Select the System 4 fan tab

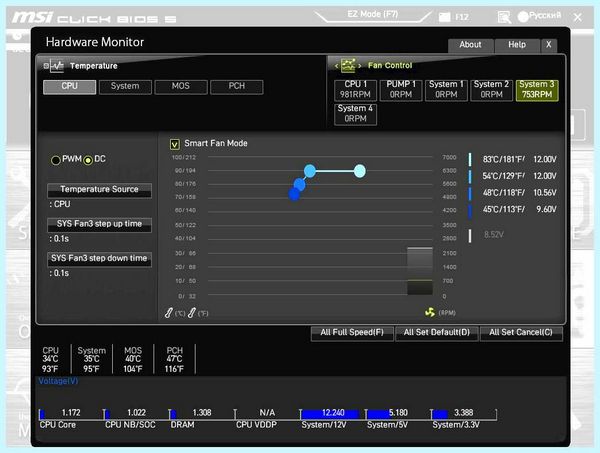(x=355, y=114)
